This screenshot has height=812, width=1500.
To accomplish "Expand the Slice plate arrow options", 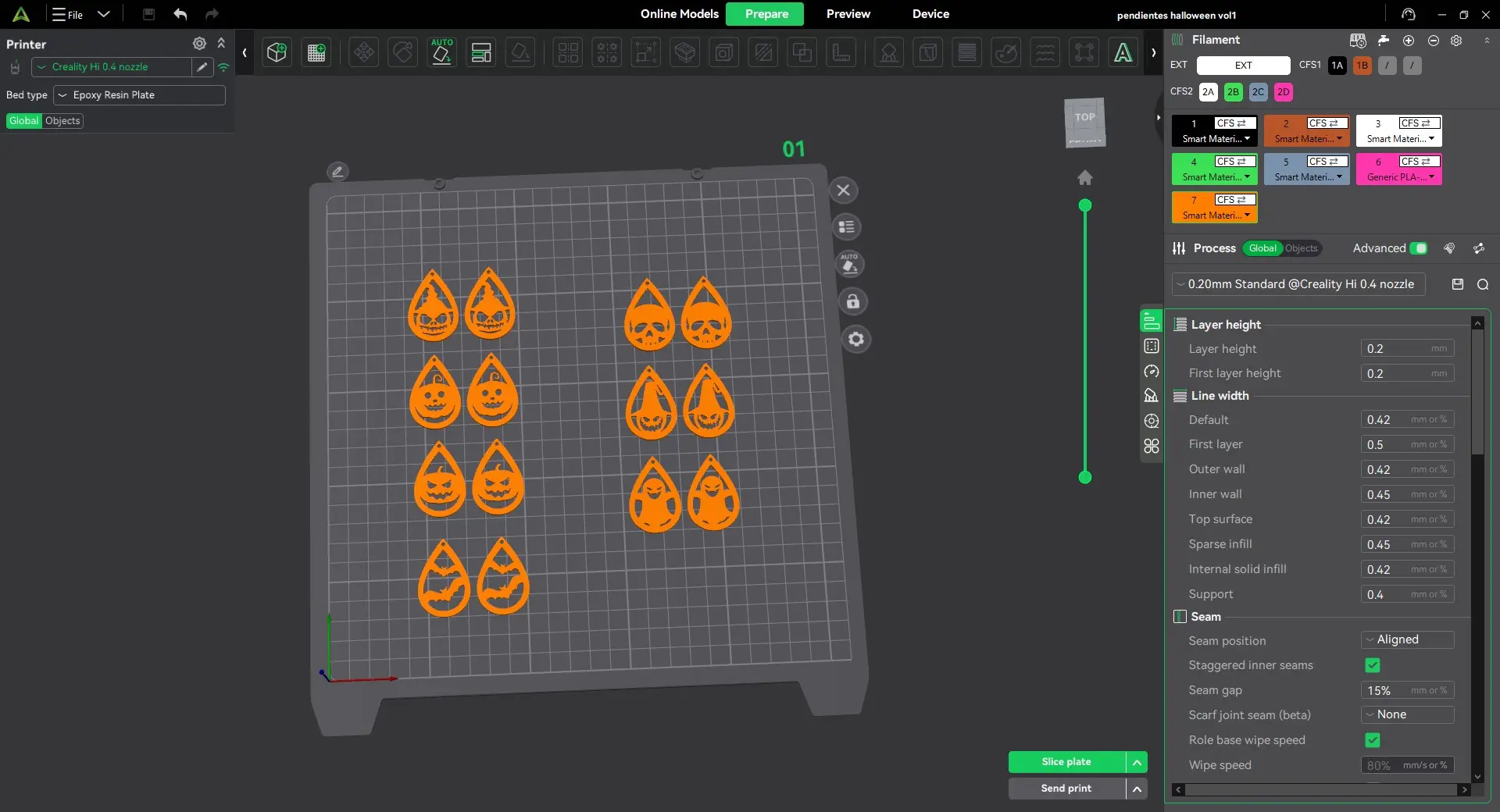I will point(1137,762).
